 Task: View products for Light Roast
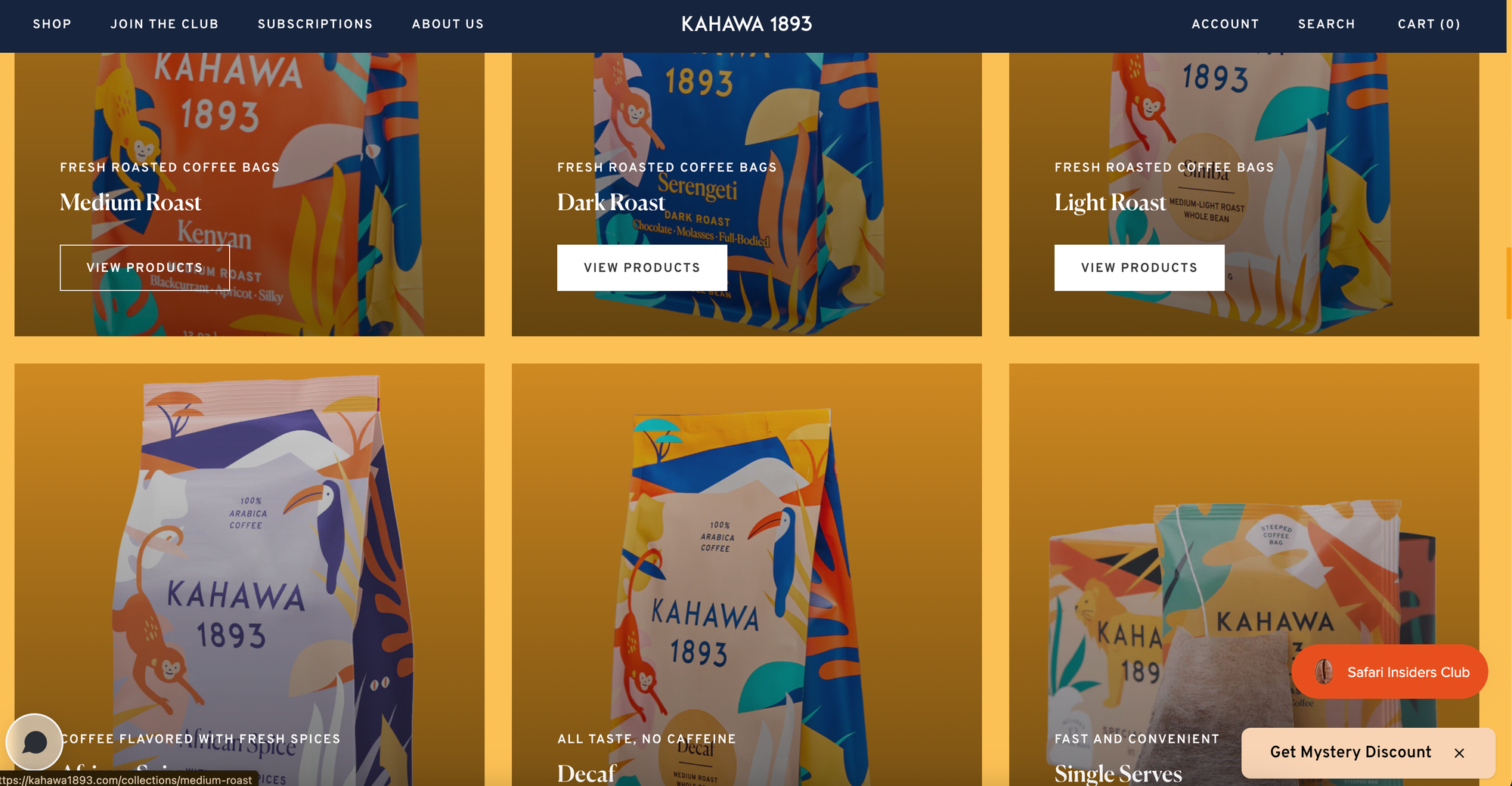(x=1139, y=268)
